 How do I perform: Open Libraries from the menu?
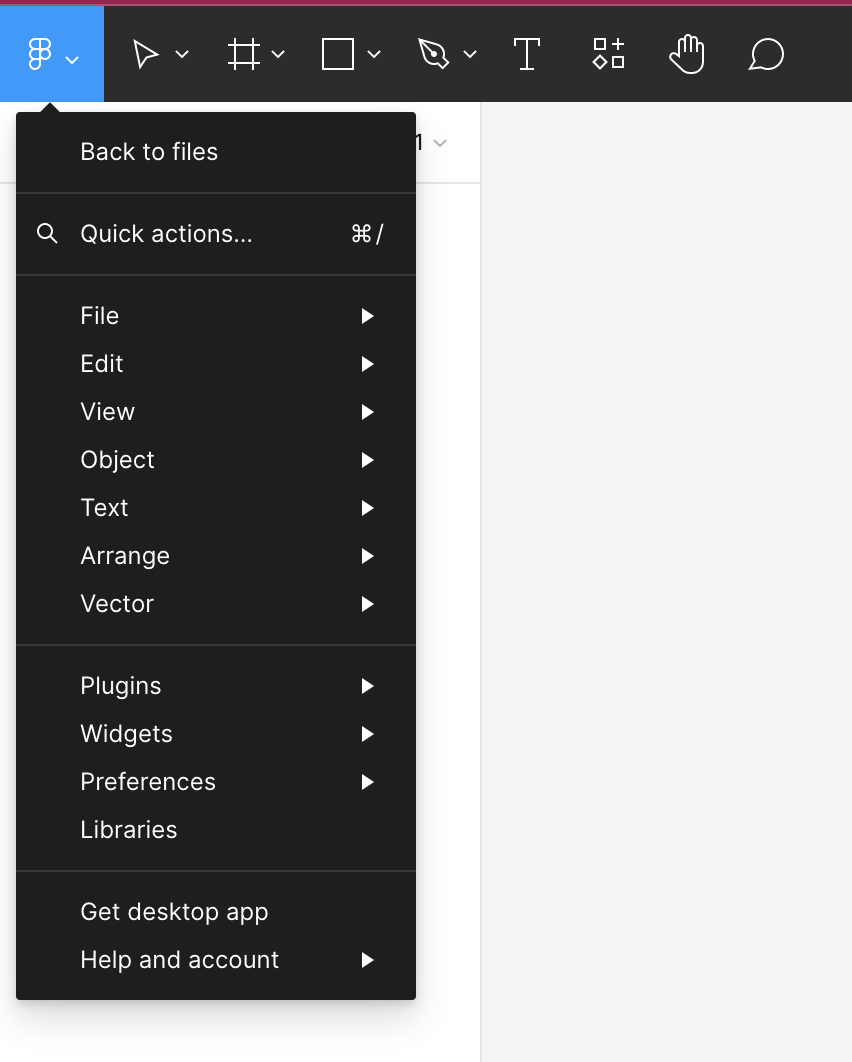(x=216, y=830)
